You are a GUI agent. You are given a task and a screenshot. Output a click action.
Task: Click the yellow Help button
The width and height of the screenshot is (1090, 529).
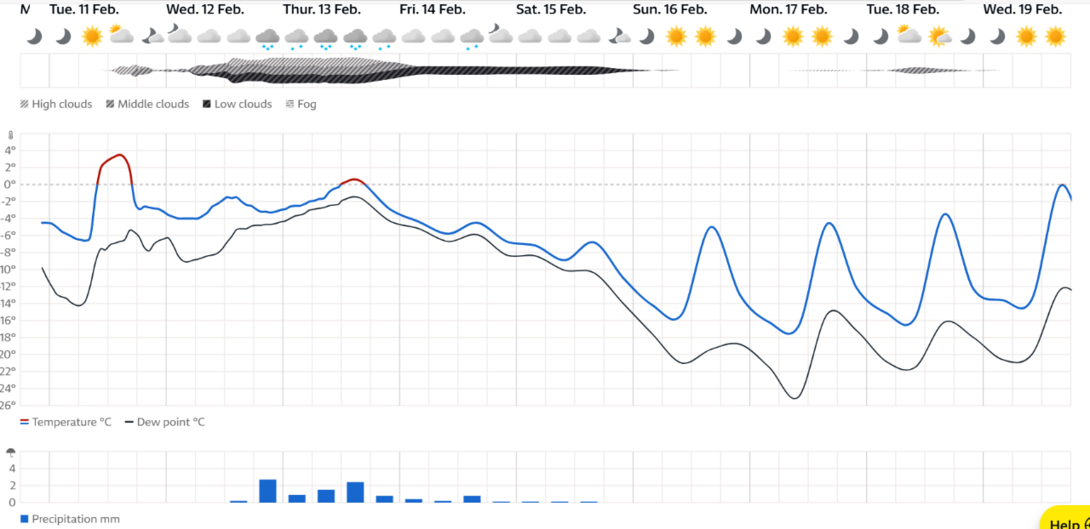coord(1067,523)
